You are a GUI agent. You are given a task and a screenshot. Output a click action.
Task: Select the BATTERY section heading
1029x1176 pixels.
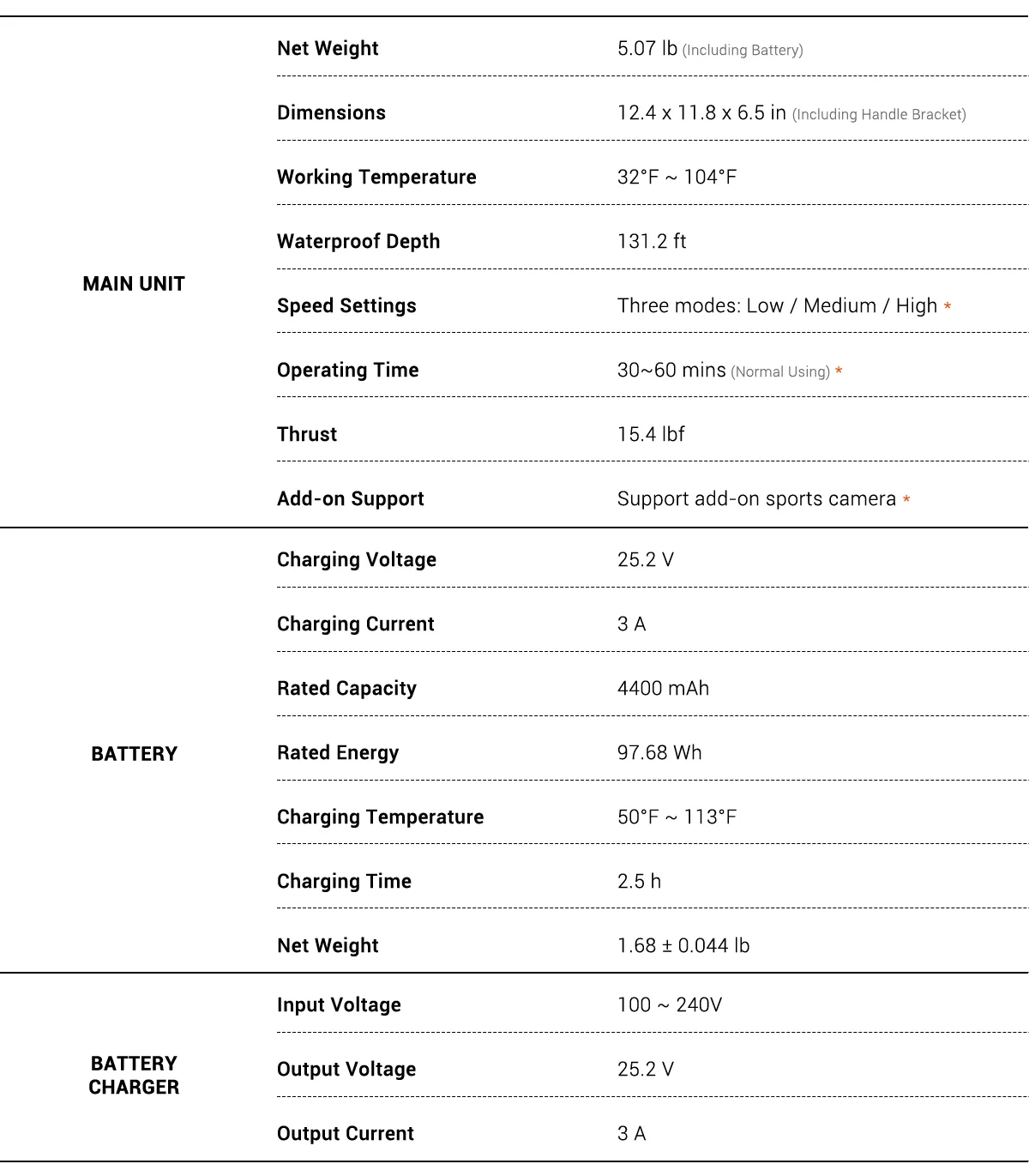click(x=135, y=754)
